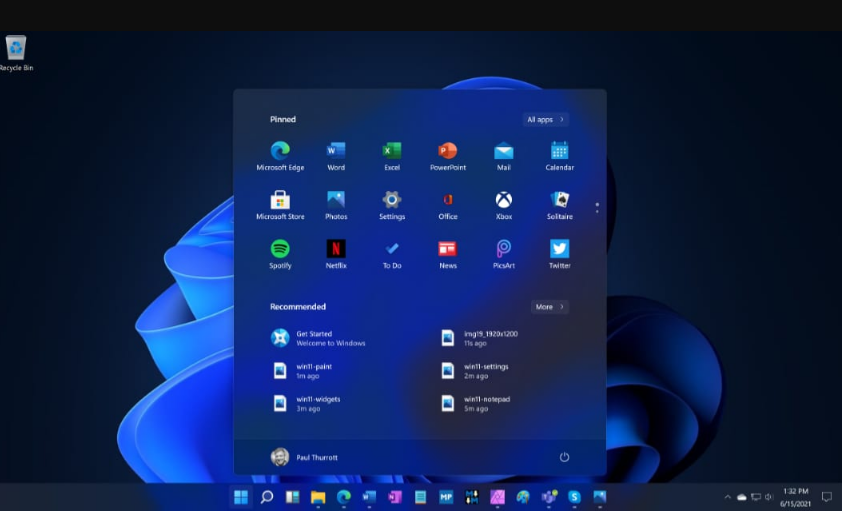The height and width of the screenshot is (511, 842).
Task: Expand the hidden system tray icons chevron
Action: pos(728,497)
